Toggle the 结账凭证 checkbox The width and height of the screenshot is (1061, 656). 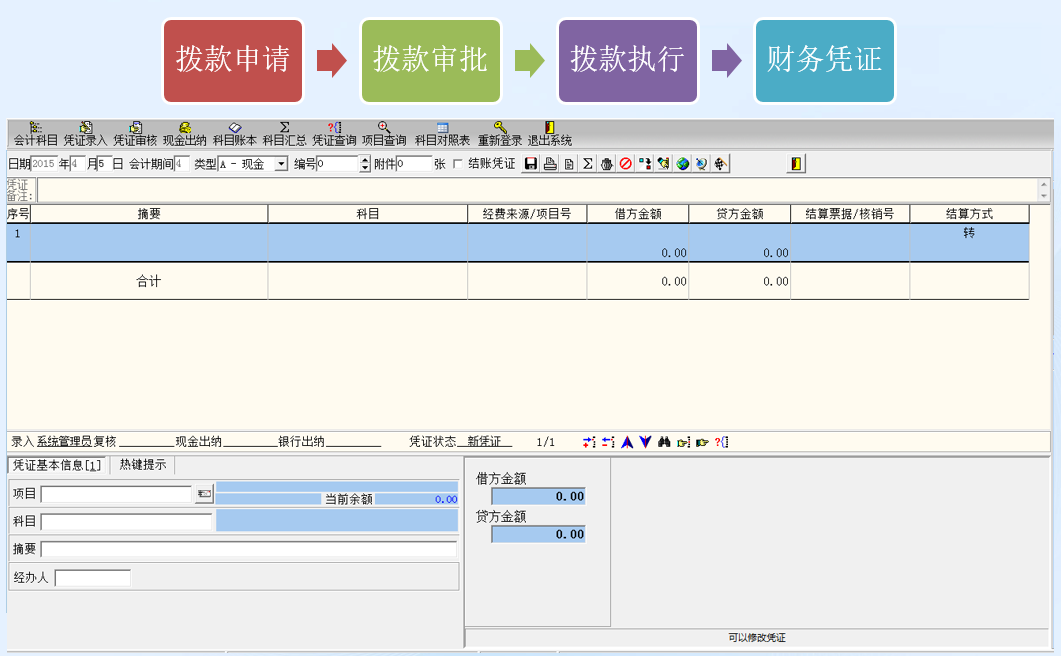tap(458, 164)
